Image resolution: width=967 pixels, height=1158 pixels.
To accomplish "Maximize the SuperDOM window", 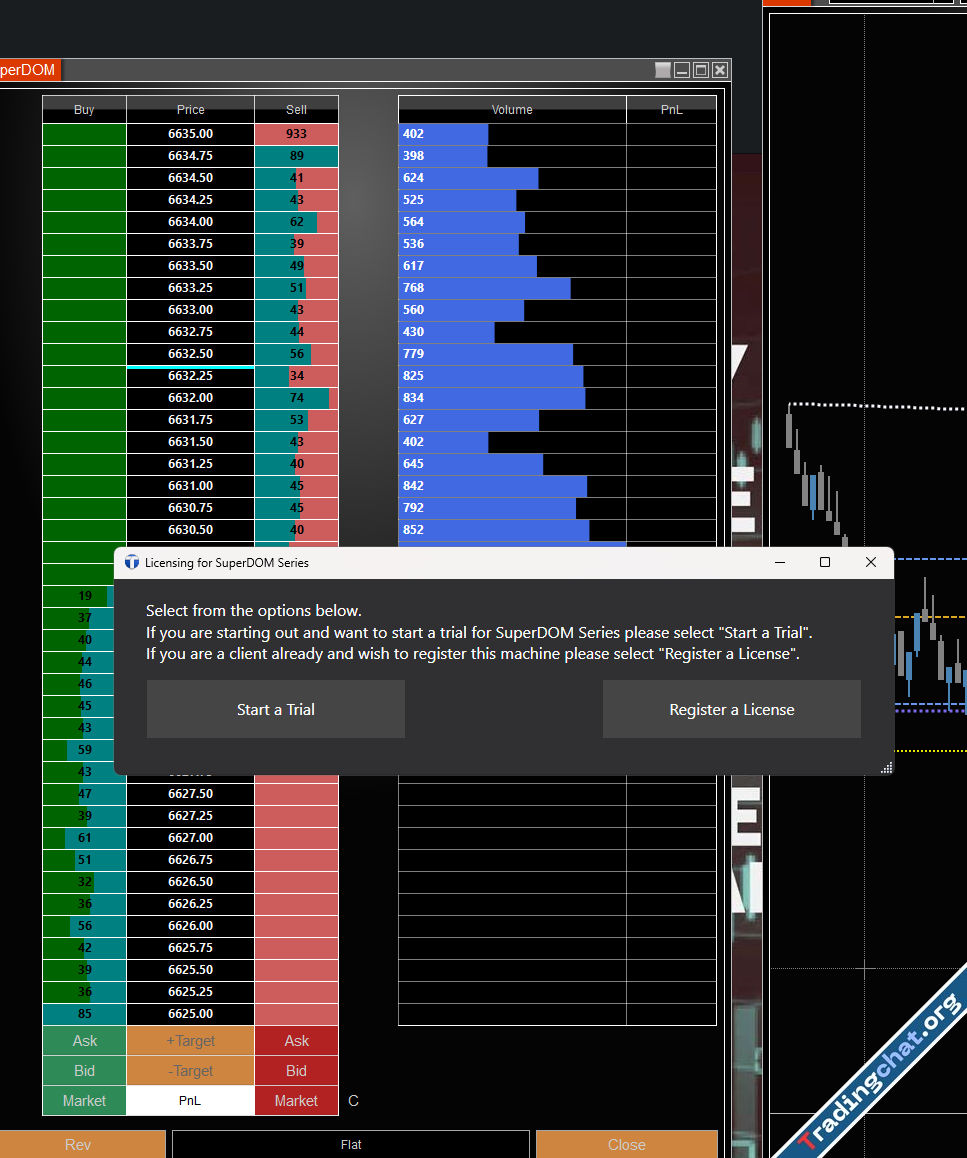I will pyautogui.click(x=701, y=70).
